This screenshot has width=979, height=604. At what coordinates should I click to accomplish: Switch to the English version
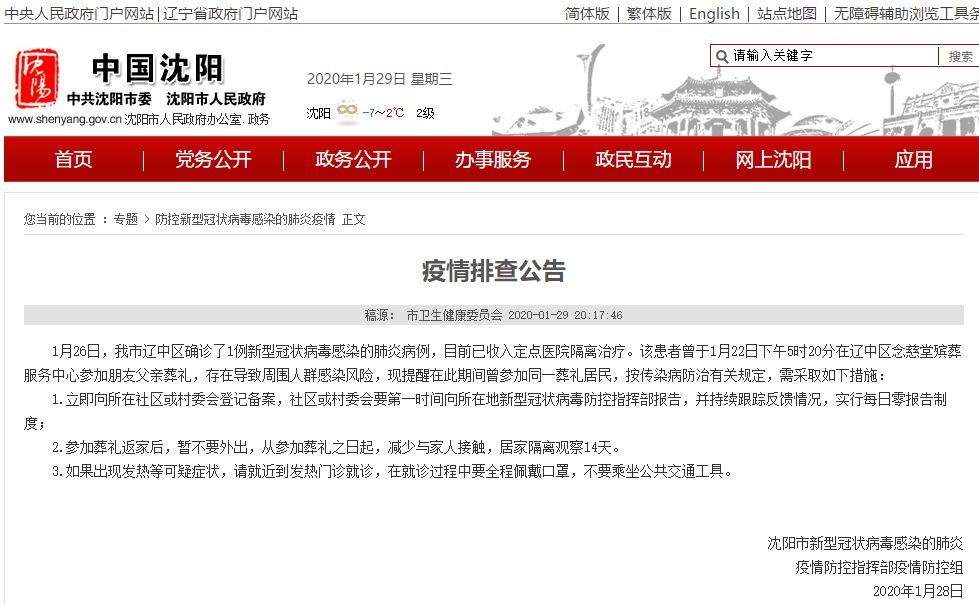714,14
